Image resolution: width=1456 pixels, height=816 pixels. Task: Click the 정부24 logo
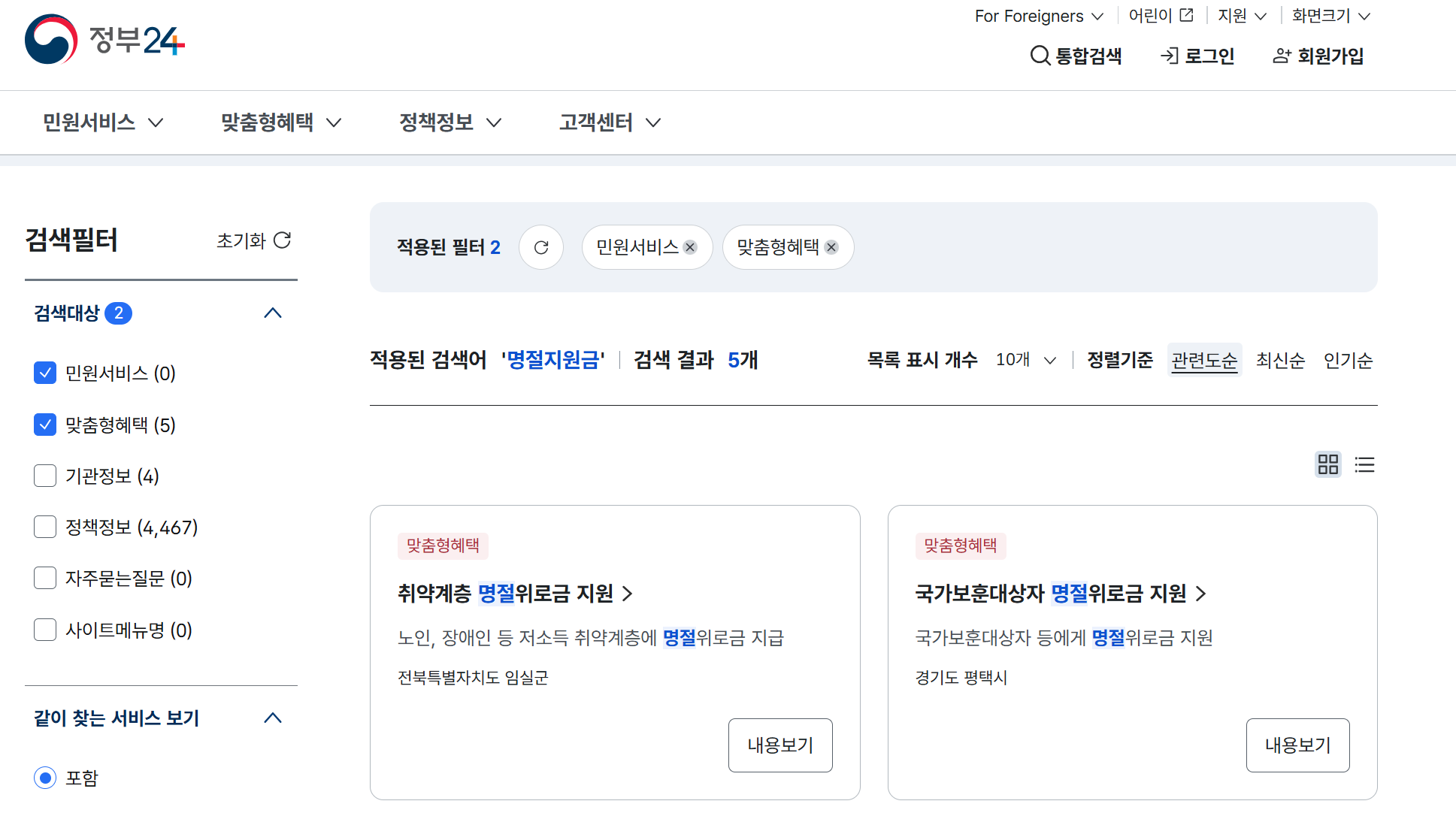tap(104, 40)
